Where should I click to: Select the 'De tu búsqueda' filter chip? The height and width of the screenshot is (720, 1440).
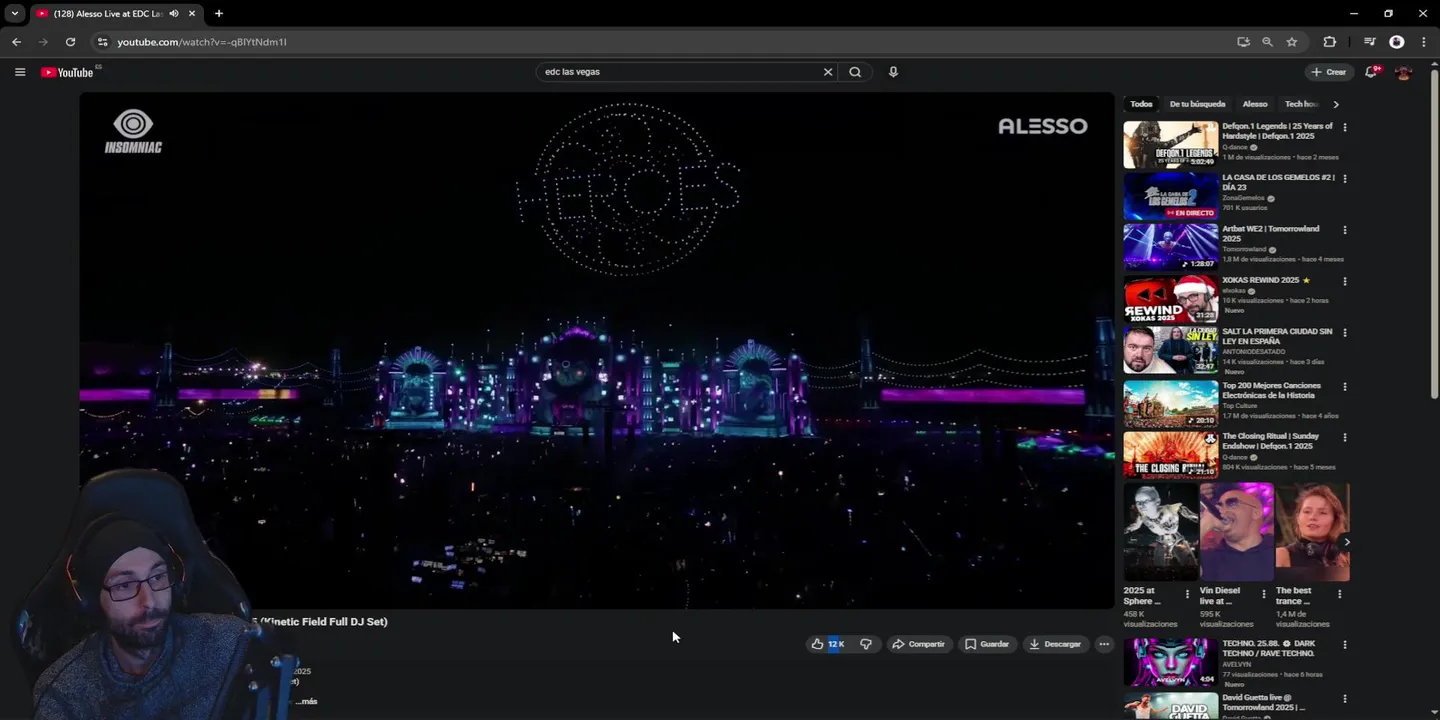1197,104
